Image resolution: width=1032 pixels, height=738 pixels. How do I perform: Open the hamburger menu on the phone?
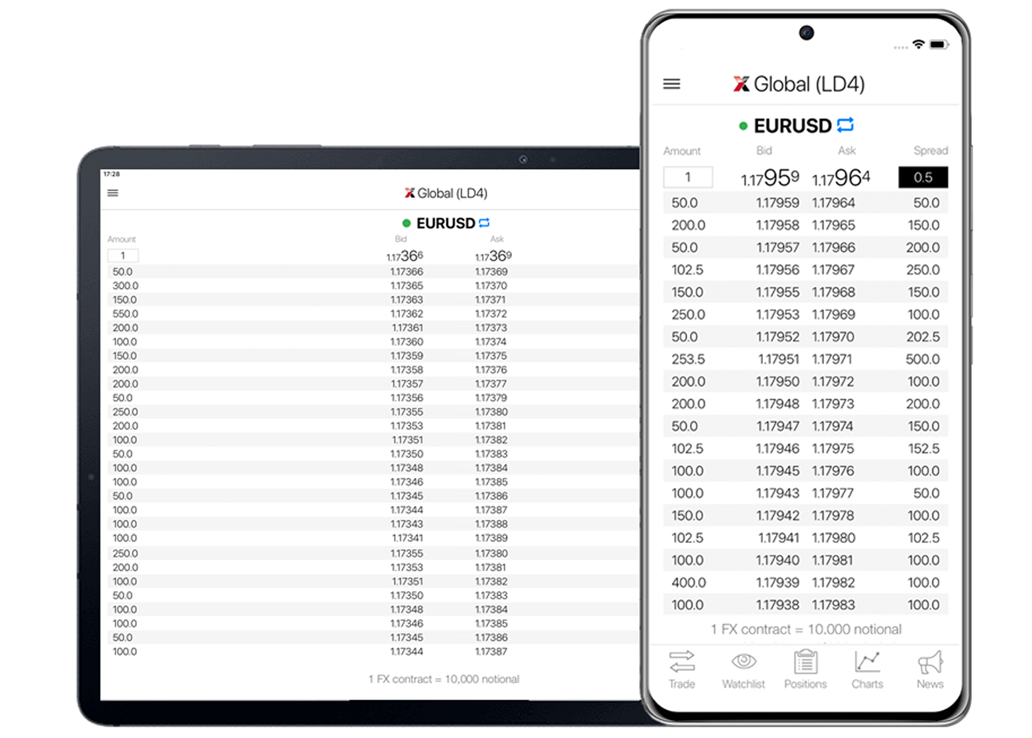click(670, 84)
